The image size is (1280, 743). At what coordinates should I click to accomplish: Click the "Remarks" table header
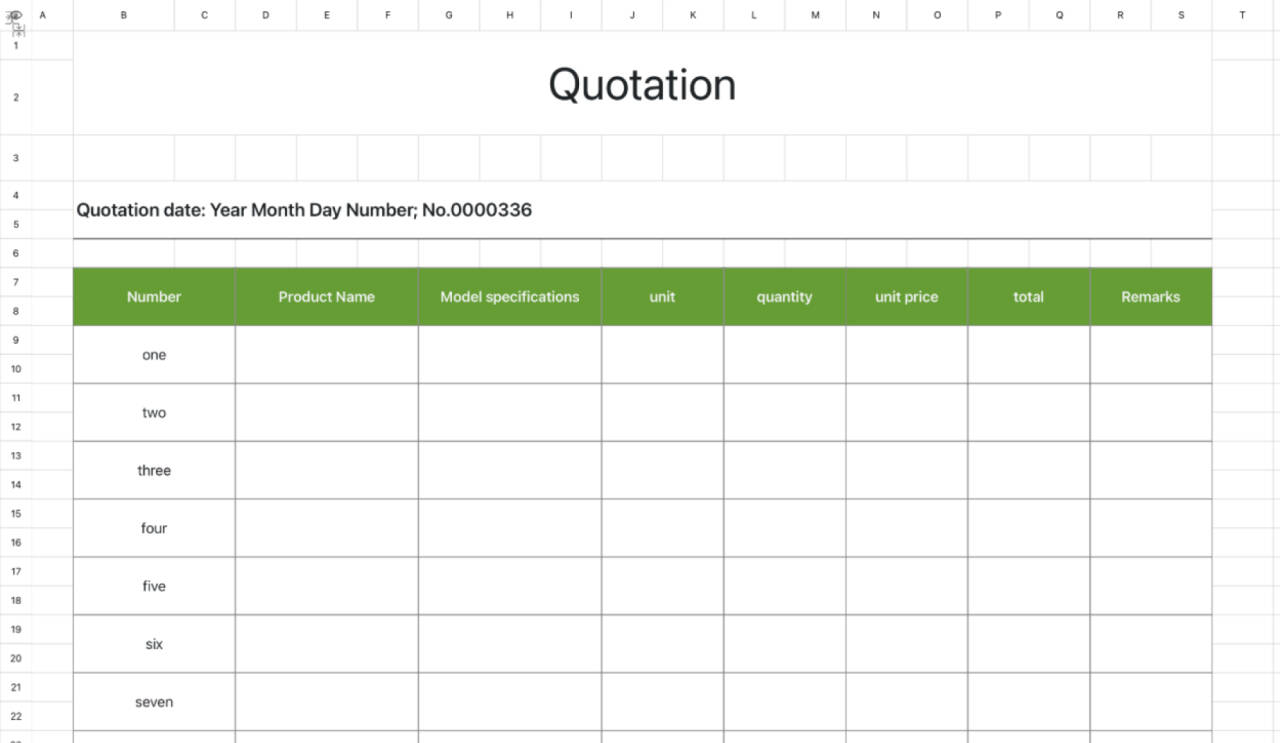pyautogui.click(x=1150, y=297)
